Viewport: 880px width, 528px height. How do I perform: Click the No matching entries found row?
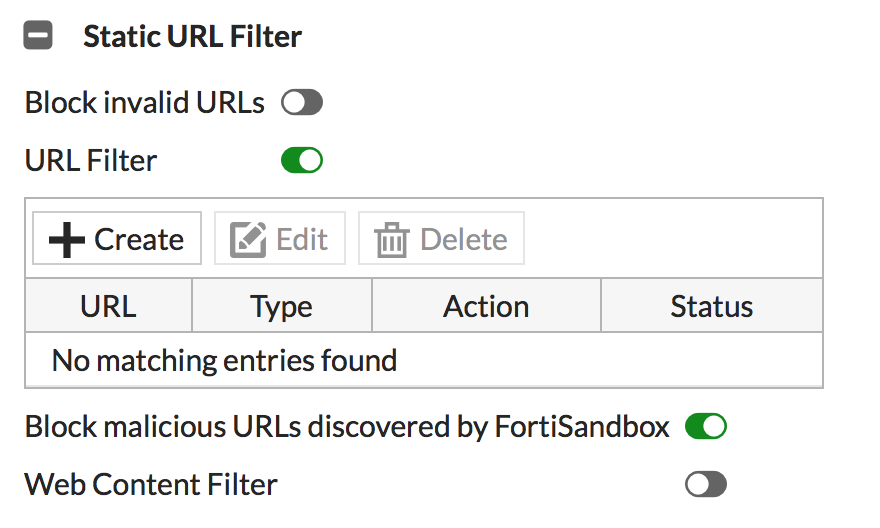tap(424, 360)
